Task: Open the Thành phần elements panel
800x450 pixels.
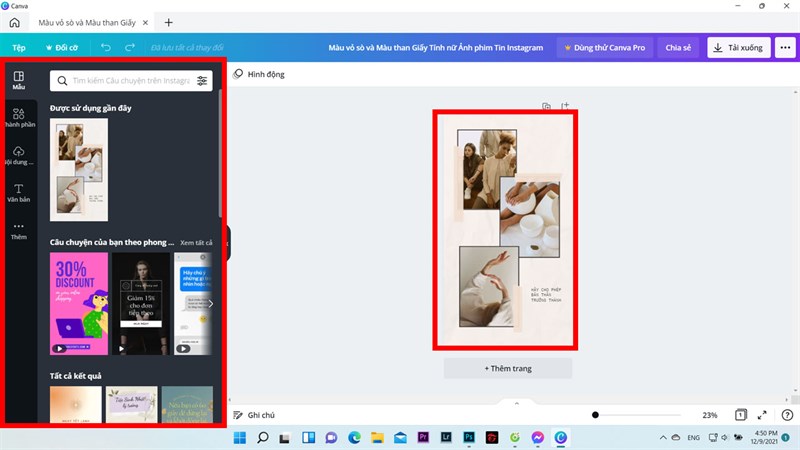Action: pos(19,118)
